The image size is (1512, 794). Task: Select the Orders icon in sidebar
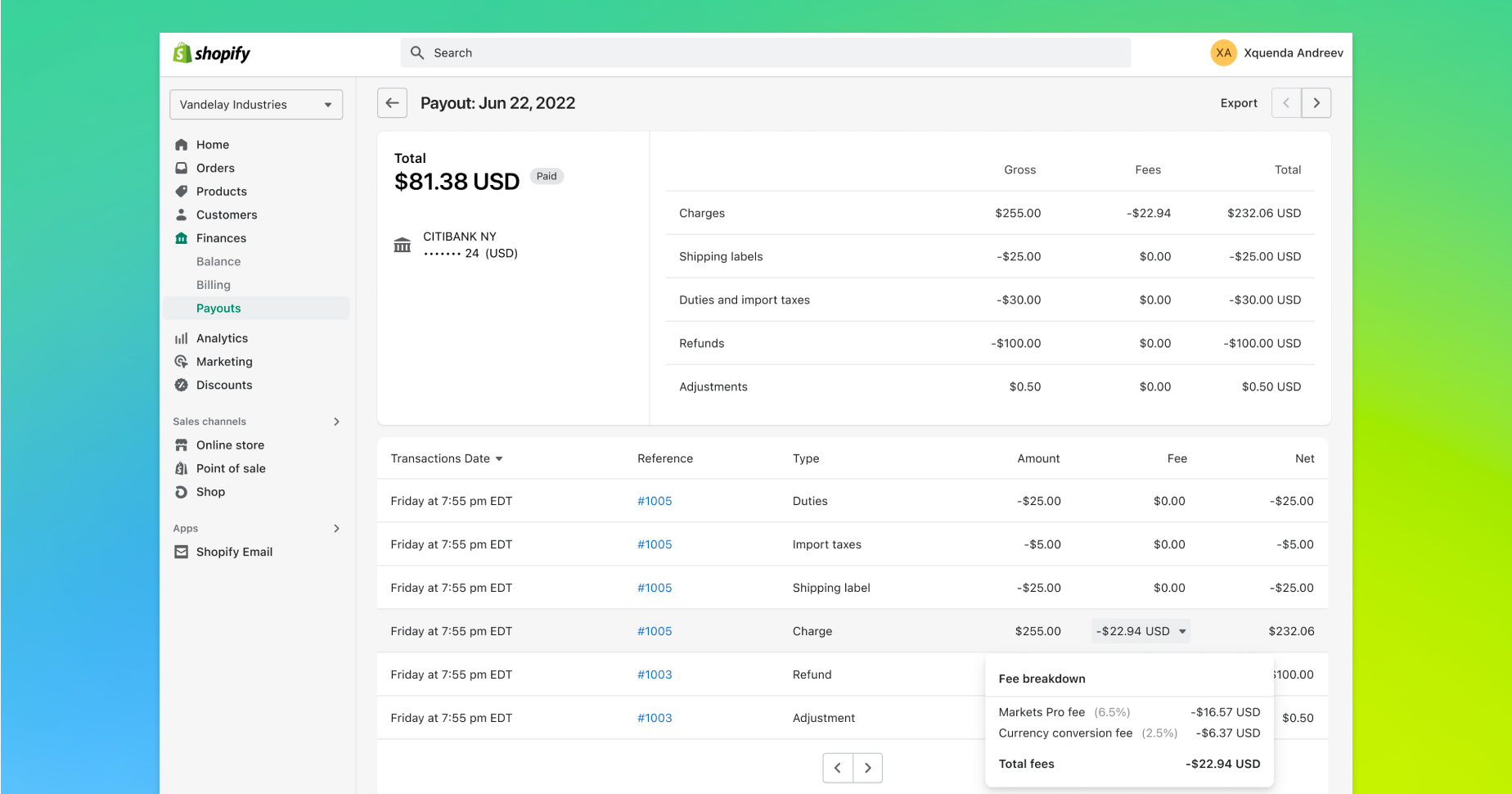pos(182,168)
